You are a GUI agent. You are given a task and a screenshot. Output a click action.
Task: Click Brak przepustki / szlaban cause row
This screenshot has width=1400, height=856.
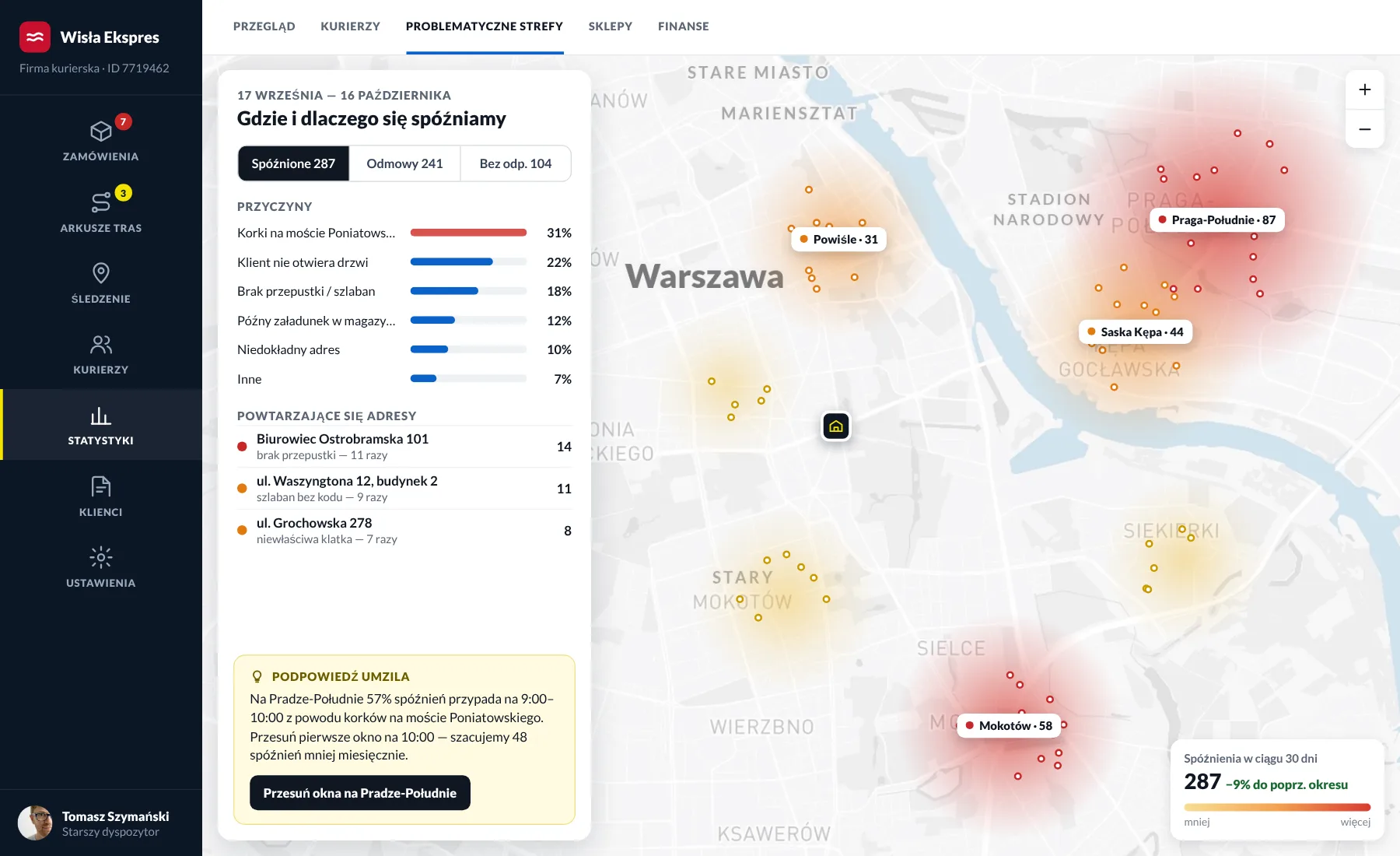404,291
